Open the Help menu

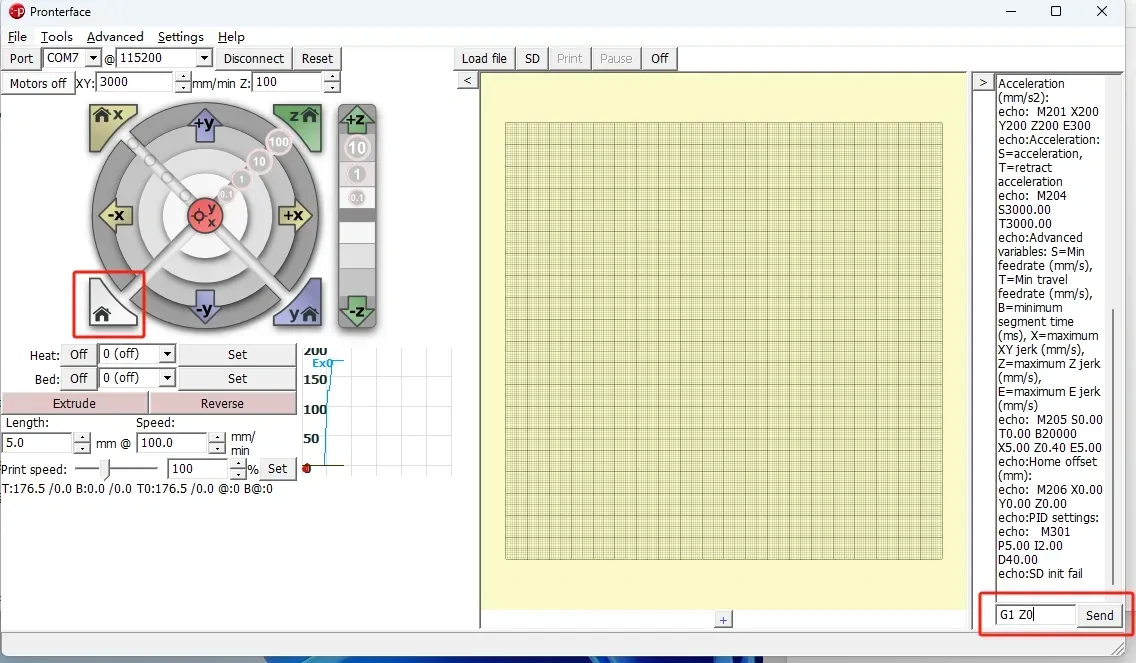(x=231, y=37)
